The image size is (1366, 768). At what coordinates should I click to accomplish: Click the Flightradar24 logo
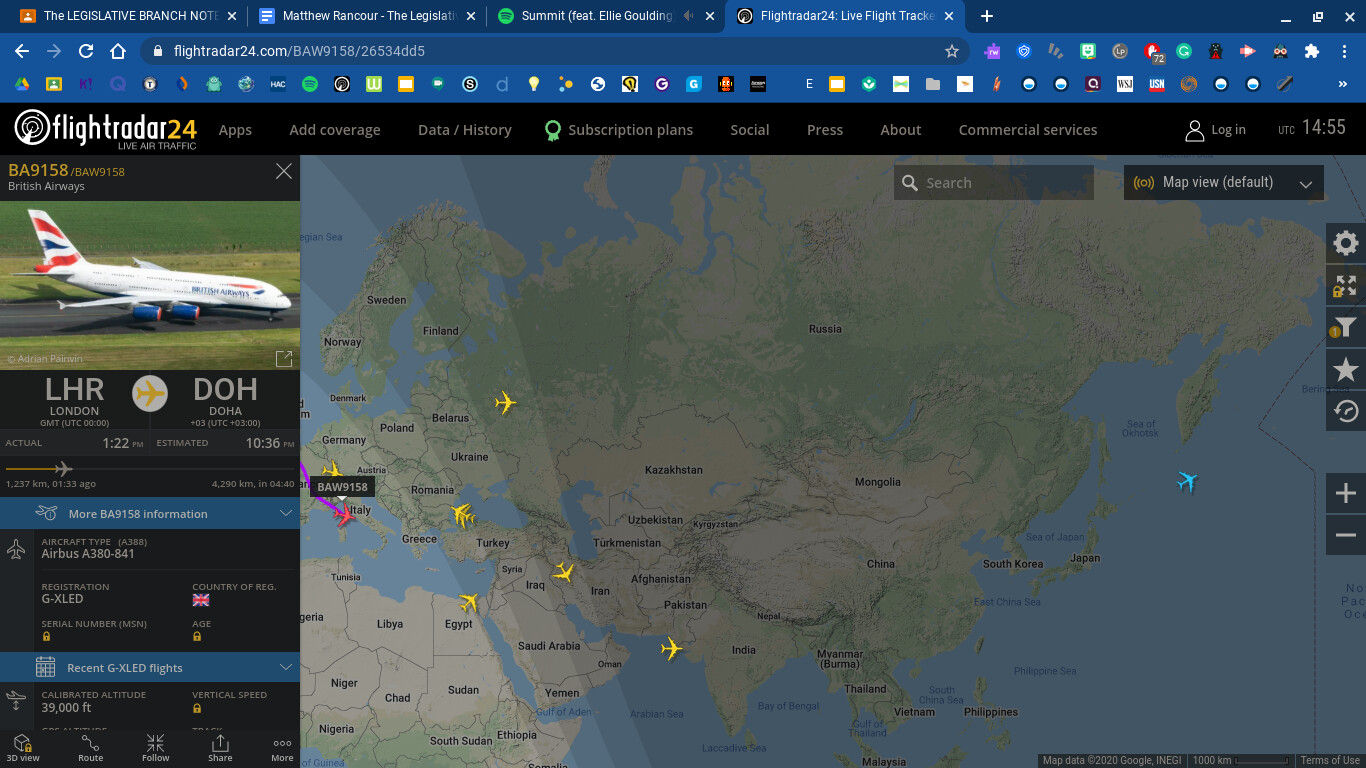pos(105,129)
